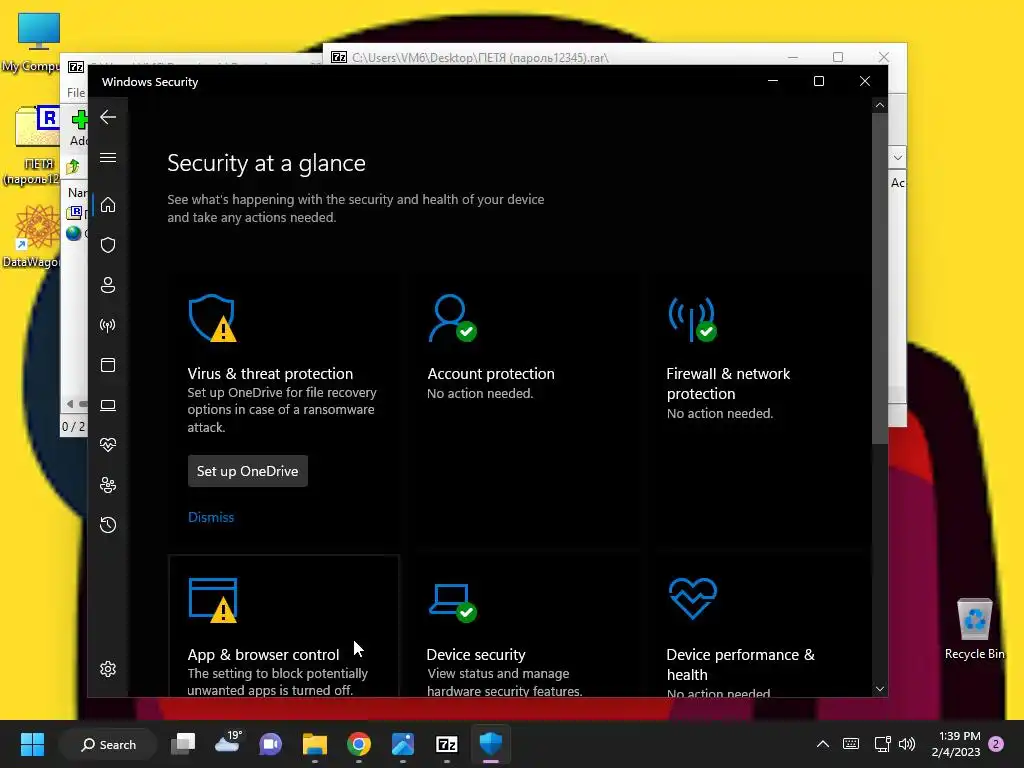Open the Recycle Bin desktop icon
The height and width of the screenshot is (768, 1024).
pos(974,628)
